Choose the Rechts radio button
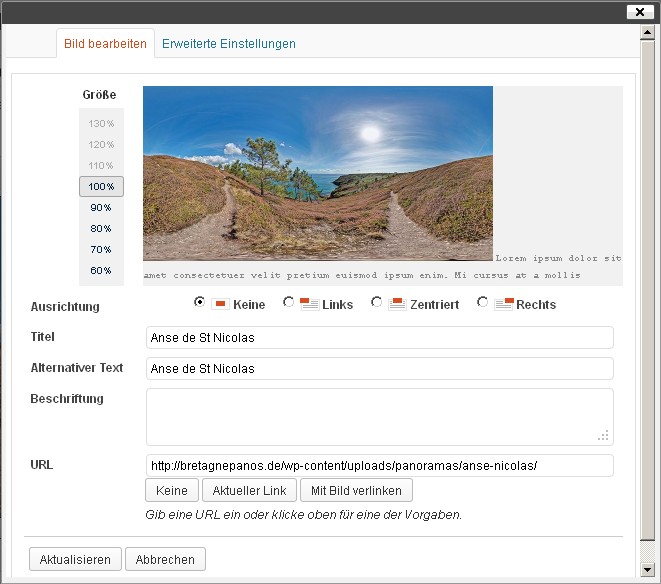 [x=483, y=302]
